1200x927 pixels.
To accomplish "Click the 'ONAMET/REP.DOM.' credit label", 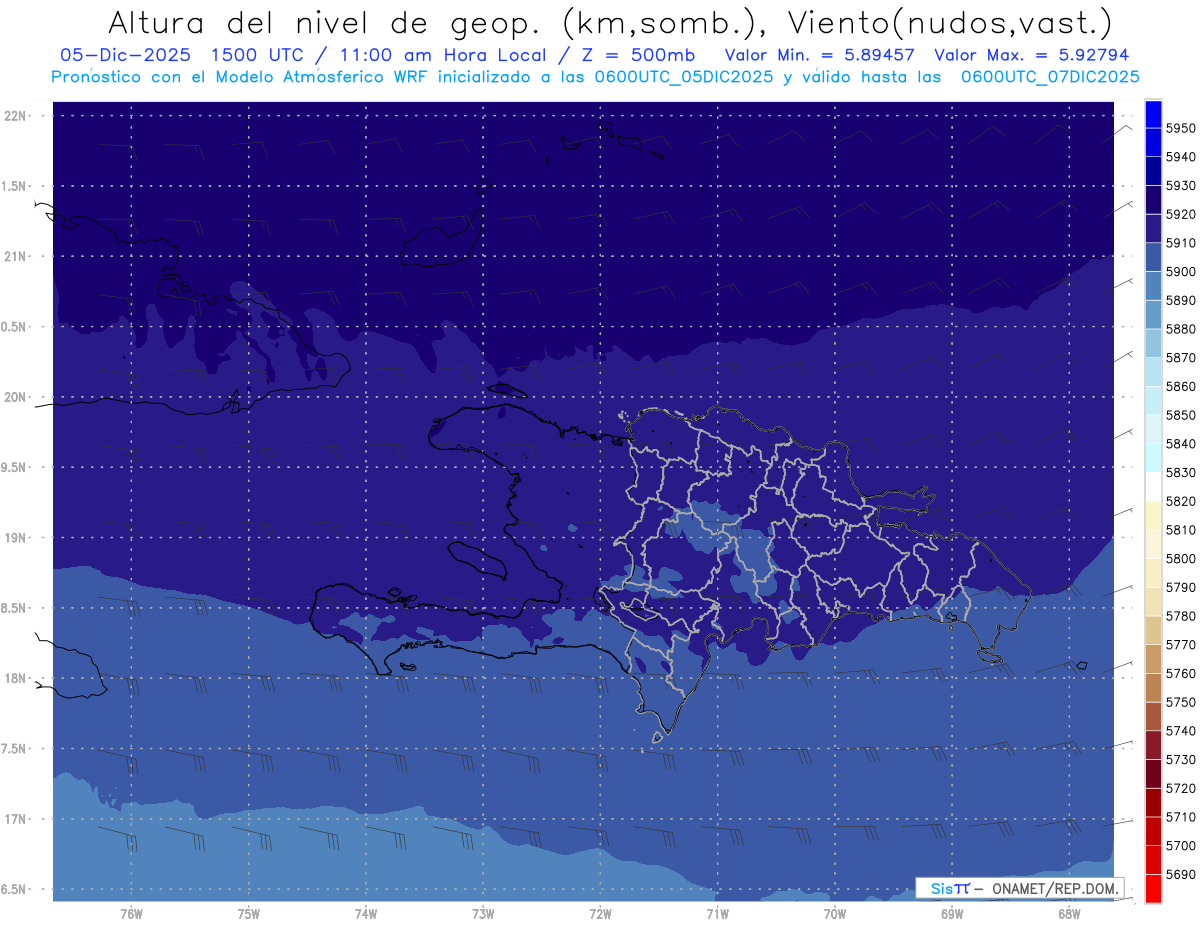I will pyautogui.click(x=1054, y=888).
